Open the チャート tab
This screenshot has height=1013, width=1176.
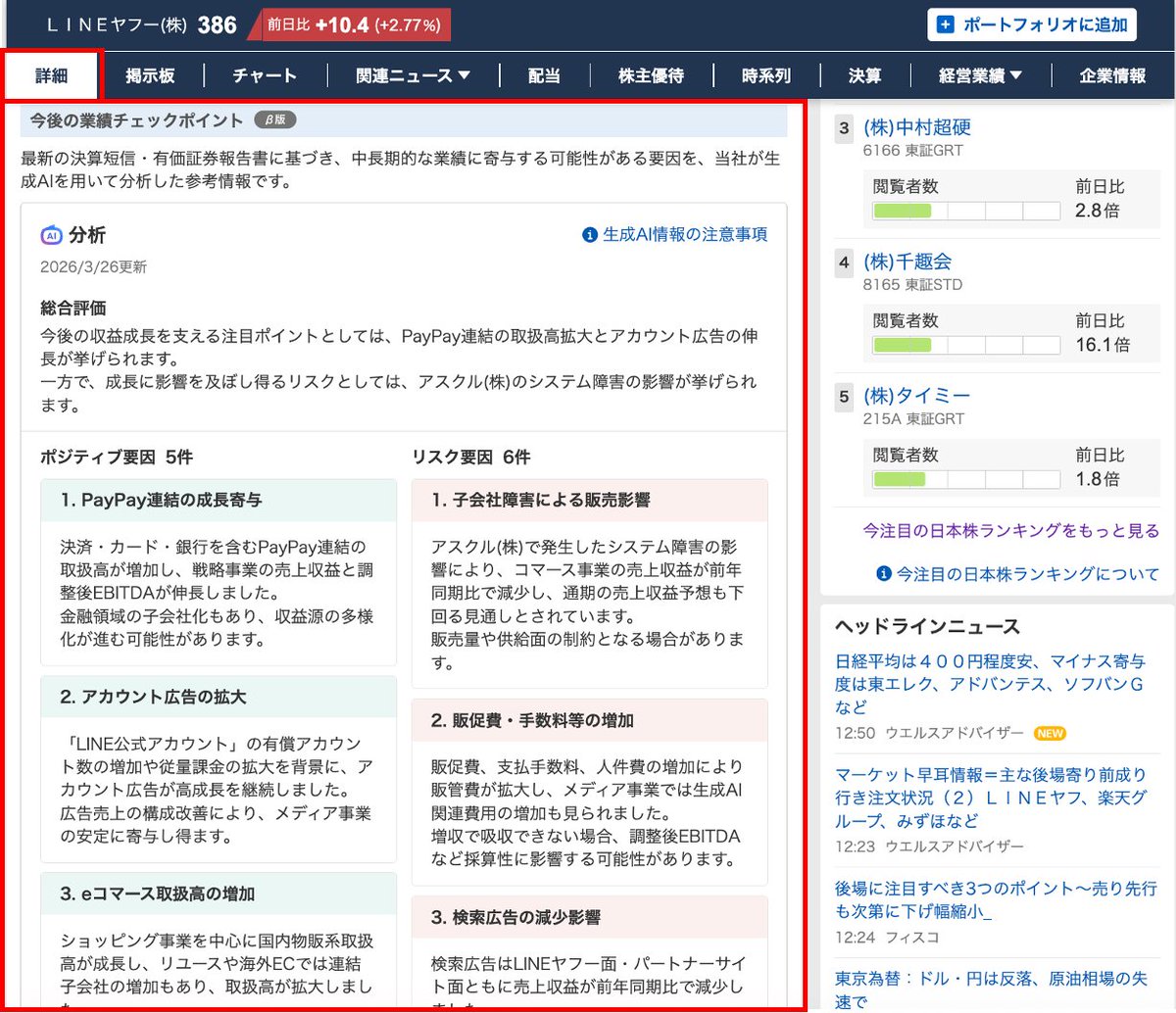click(x=263, y=74)
